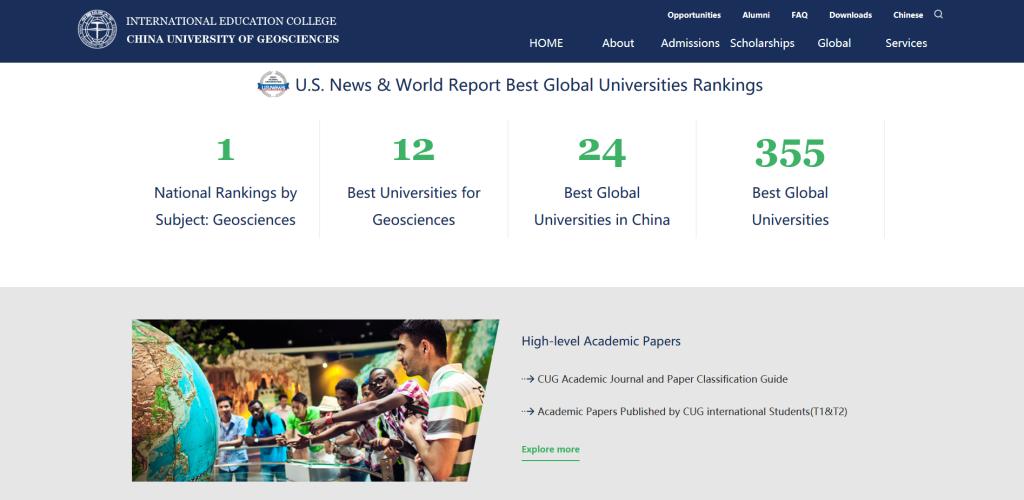This screenshot has width=1024, height=500.
Task: Click the High-level Academic Papers heading
Action: pos(601,341)
